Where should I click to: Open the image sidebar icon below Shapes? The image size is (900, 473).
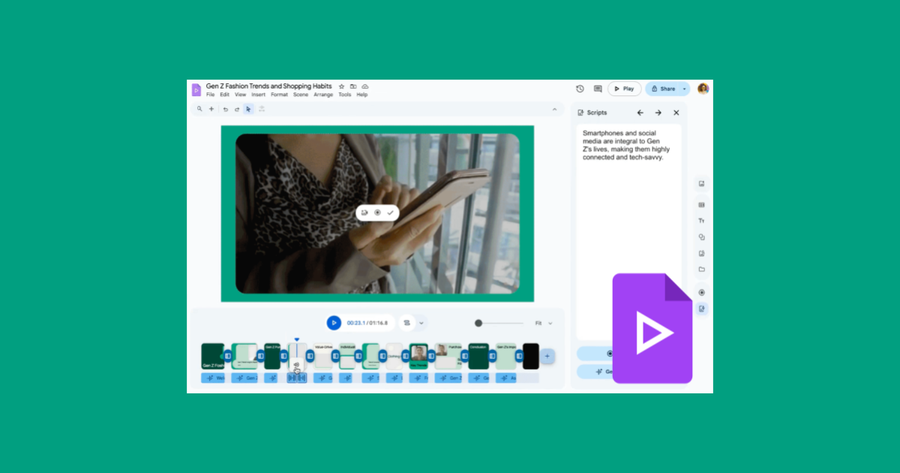point(701,253)
